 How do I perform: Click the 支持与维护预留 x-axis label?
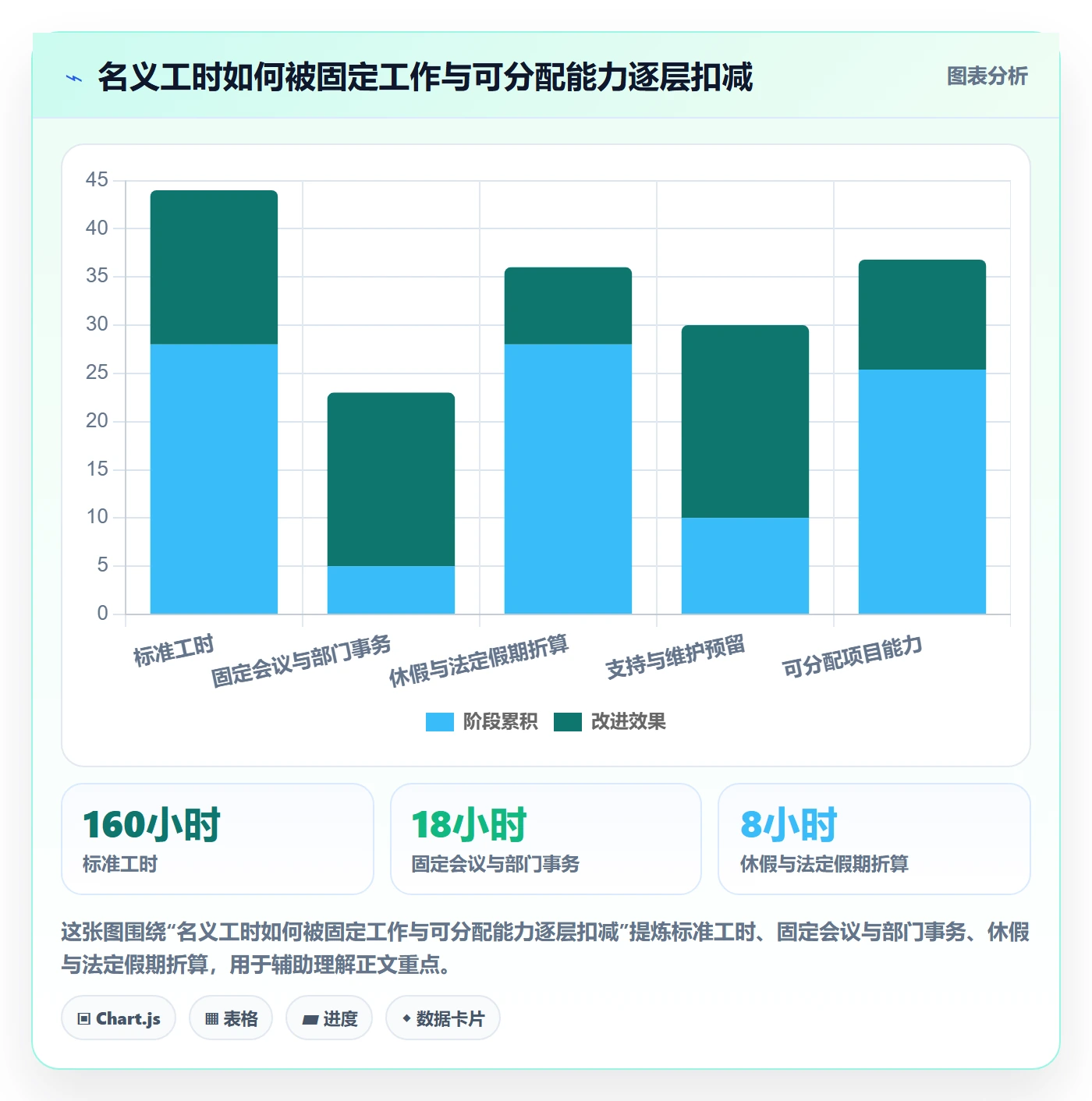pos(675,657)
